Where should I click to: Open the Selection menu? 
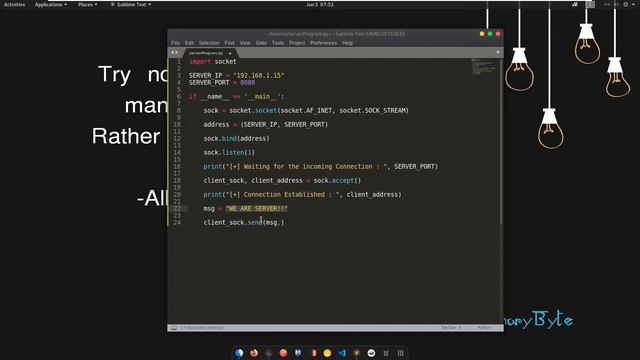point(209,43)
